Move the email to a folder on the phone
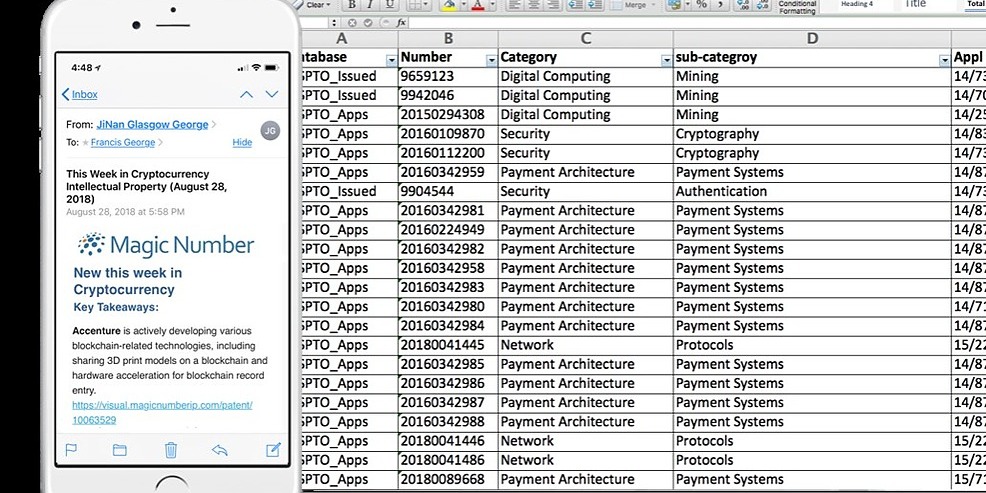The height and width of the screenshot is (493, 986). [x=119, y=450]
